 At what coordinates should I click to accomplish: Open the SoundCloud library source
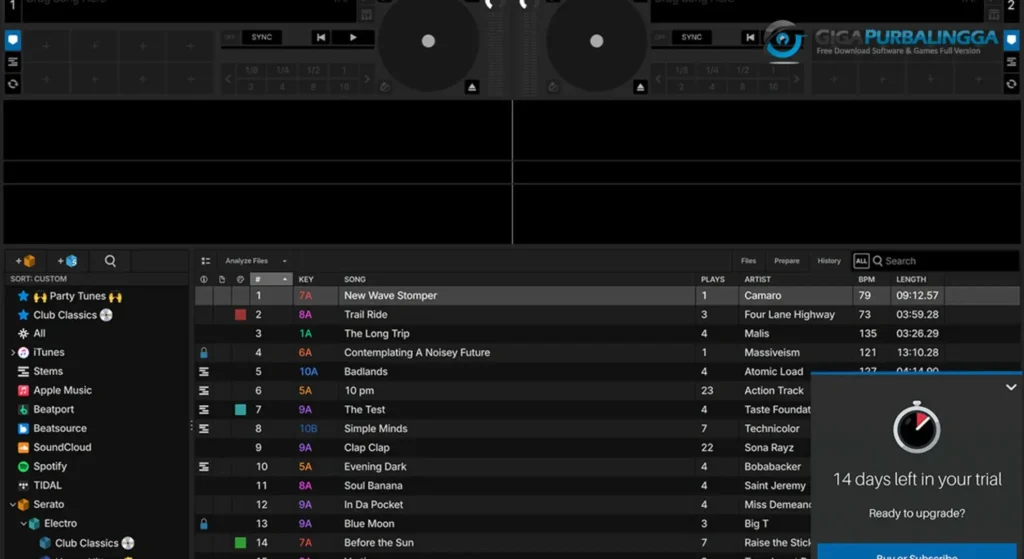coord(54,447)
